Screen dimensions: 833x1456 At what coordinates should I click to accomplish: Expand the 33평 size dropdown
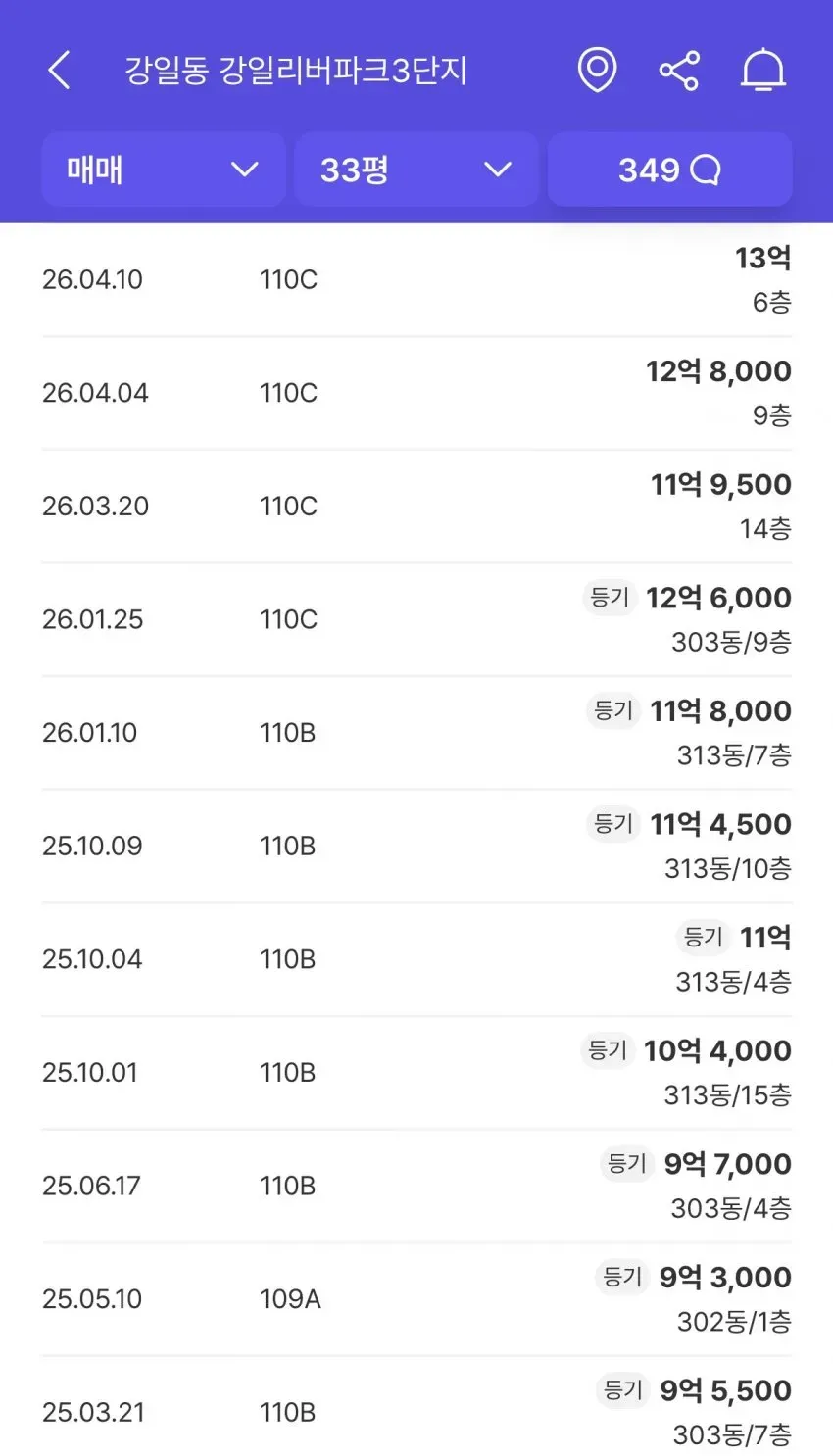[x=416, y=170]
